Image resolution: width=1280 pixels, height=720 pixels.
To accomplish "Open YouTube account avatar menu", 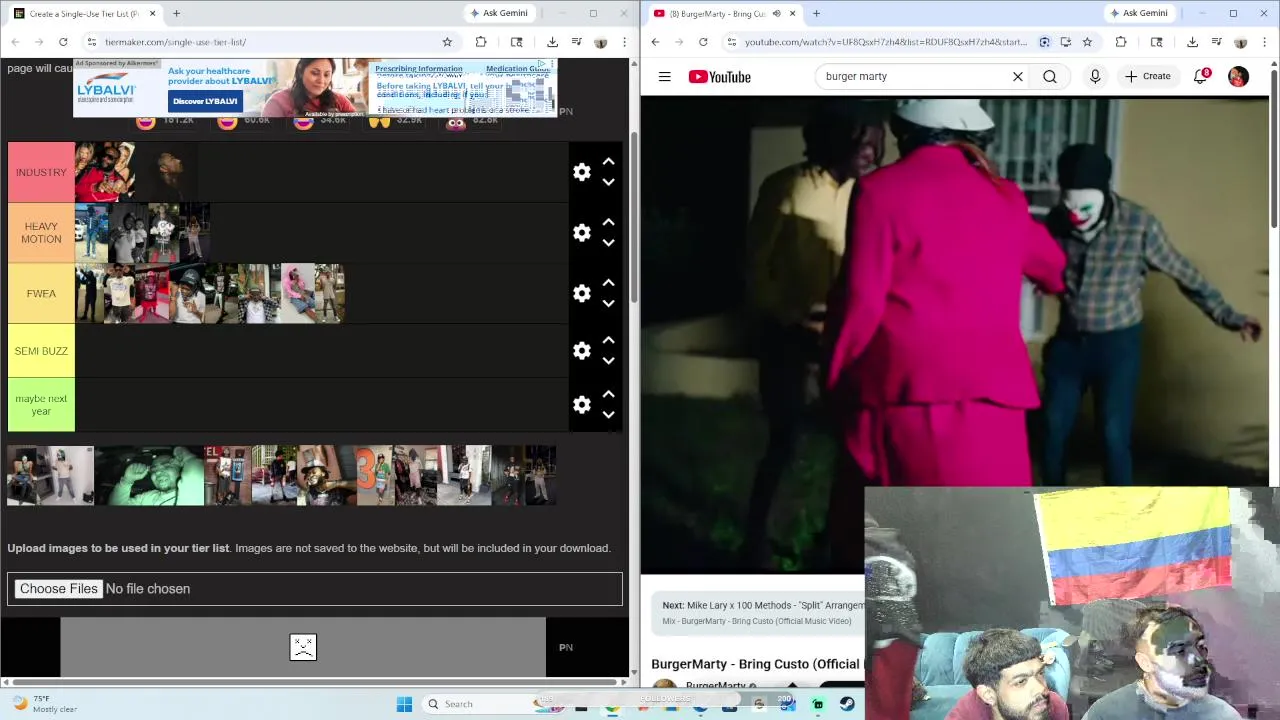I will tap(1238, 76).
